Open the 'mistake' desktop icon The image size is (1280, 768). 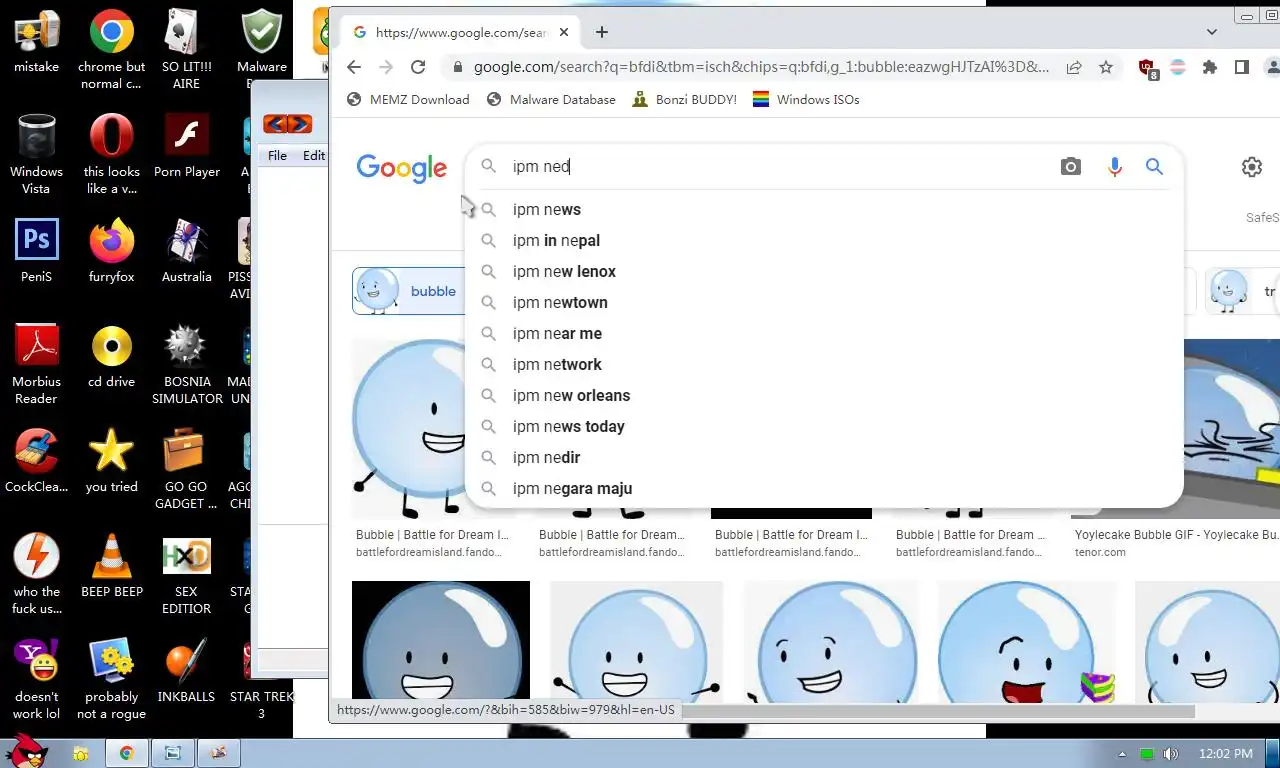(x=36, y=42)
